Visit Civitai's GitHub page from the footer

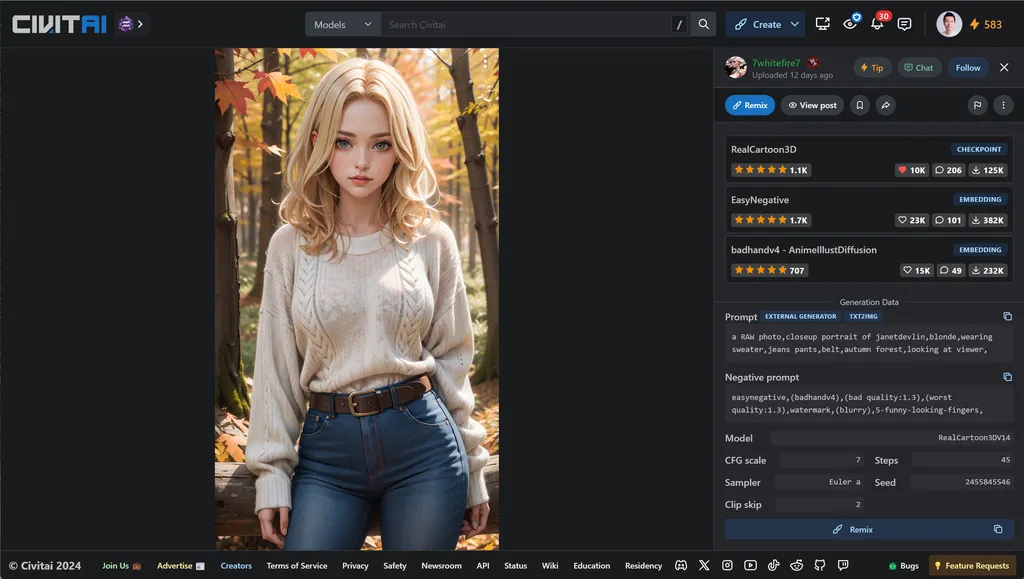coord(820,565)
